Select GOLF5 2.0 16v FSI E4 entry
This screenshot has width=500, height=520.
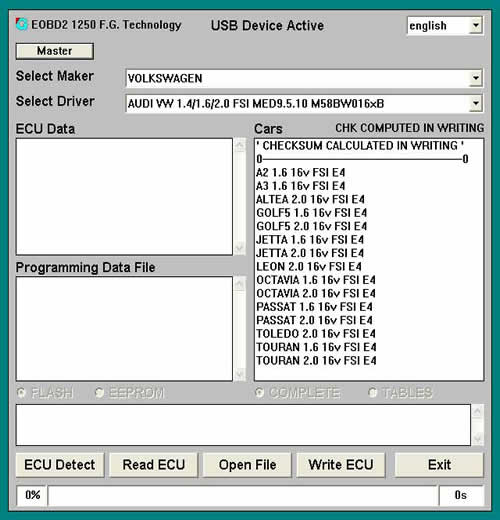pyautogui.click(x=312, y=226)
